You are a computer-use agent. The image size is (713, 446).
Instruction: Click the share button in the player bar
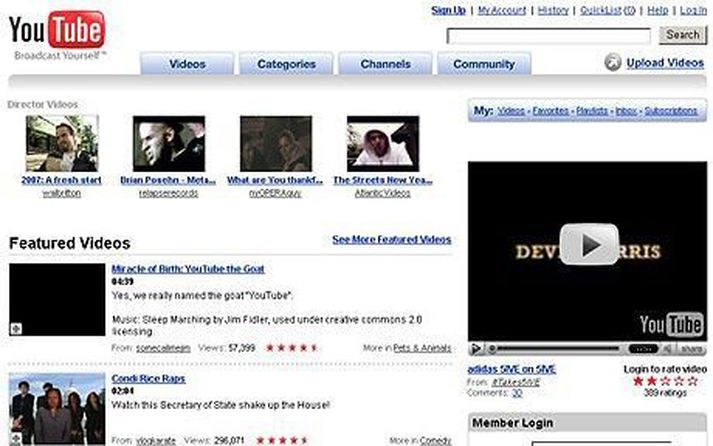tap(692, 349)
